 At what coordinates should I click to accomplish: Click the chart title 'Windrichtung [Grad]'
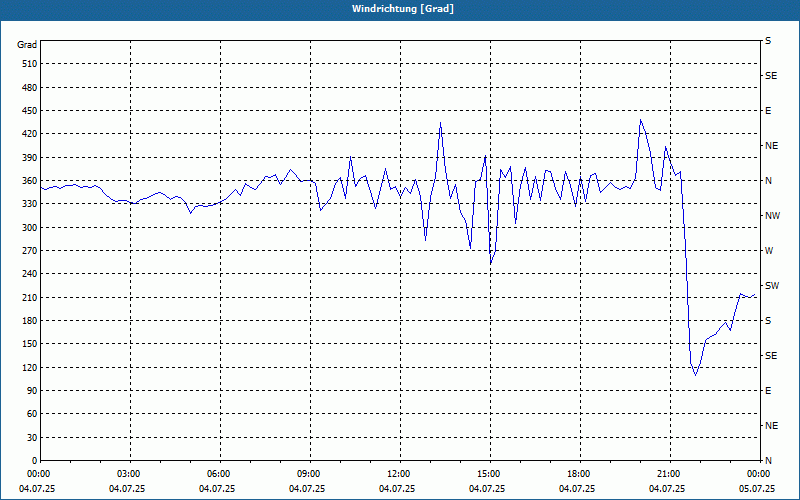[x=403, y=9]
